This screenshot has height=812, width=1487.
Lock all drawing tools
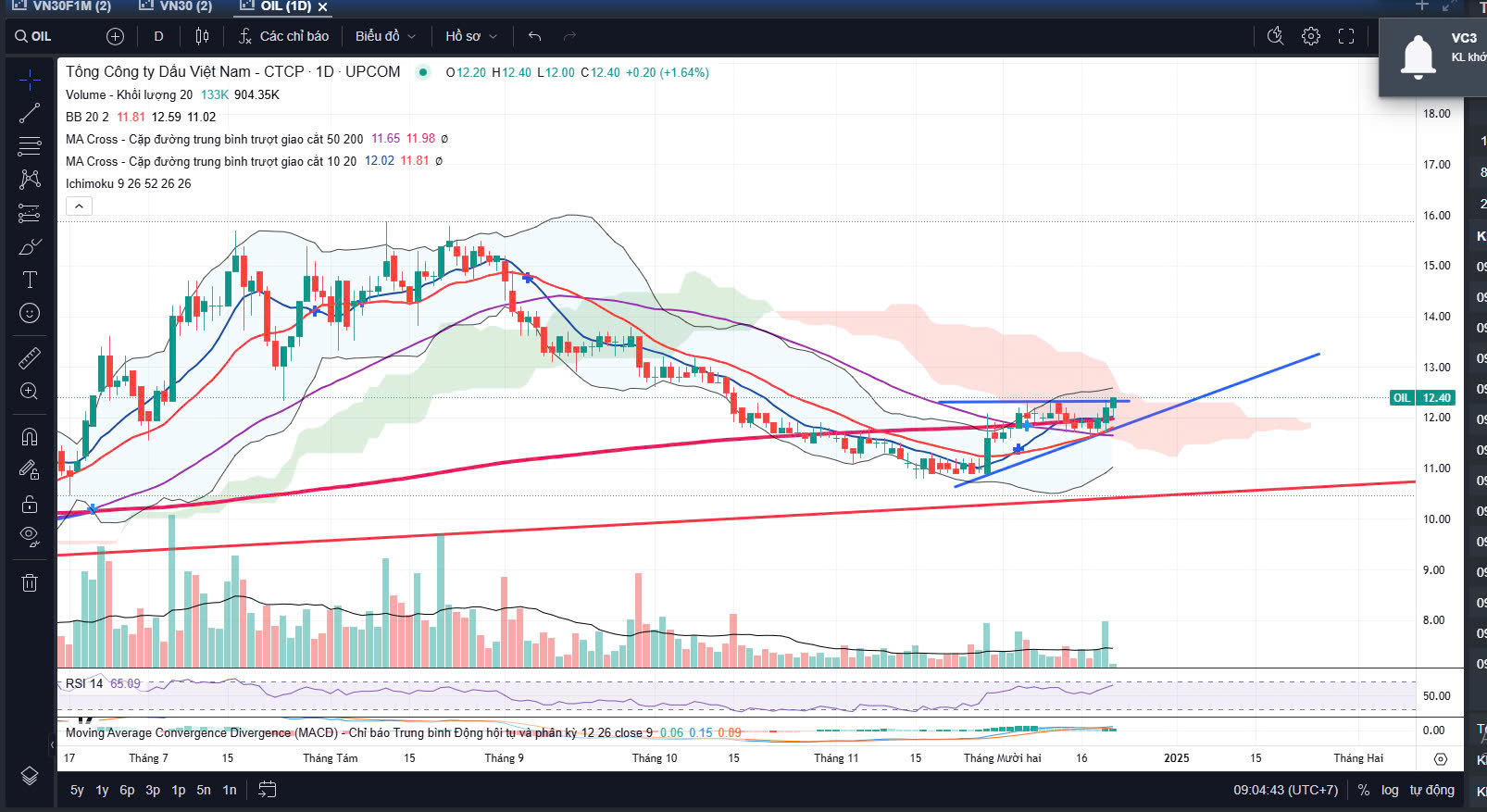30,504
